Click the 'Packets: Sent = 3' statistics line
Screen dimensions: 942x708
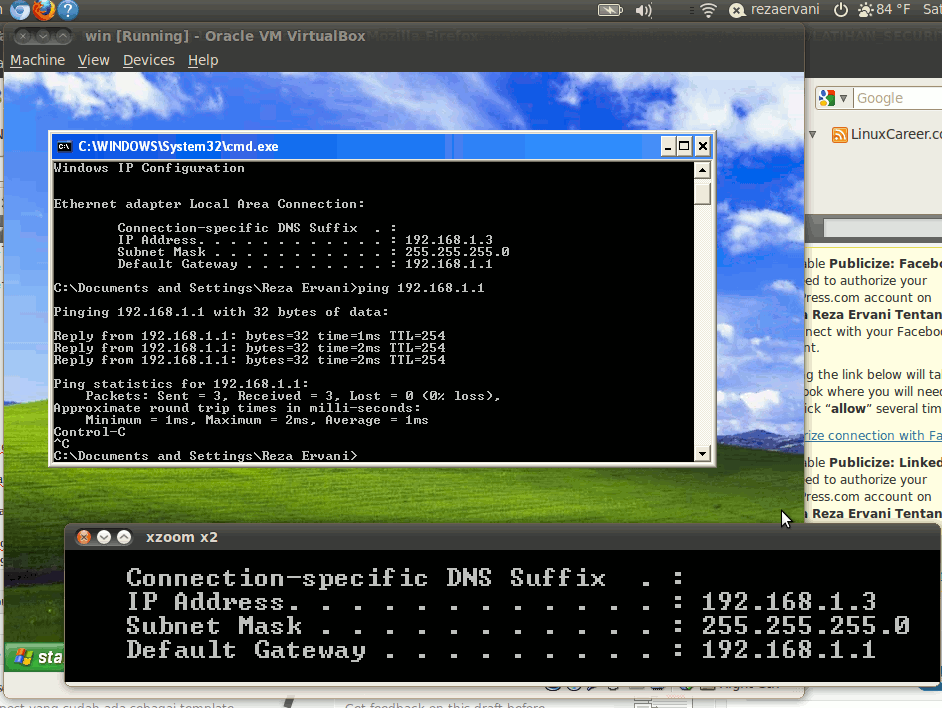pyautogui.click(x=293, y=397)
